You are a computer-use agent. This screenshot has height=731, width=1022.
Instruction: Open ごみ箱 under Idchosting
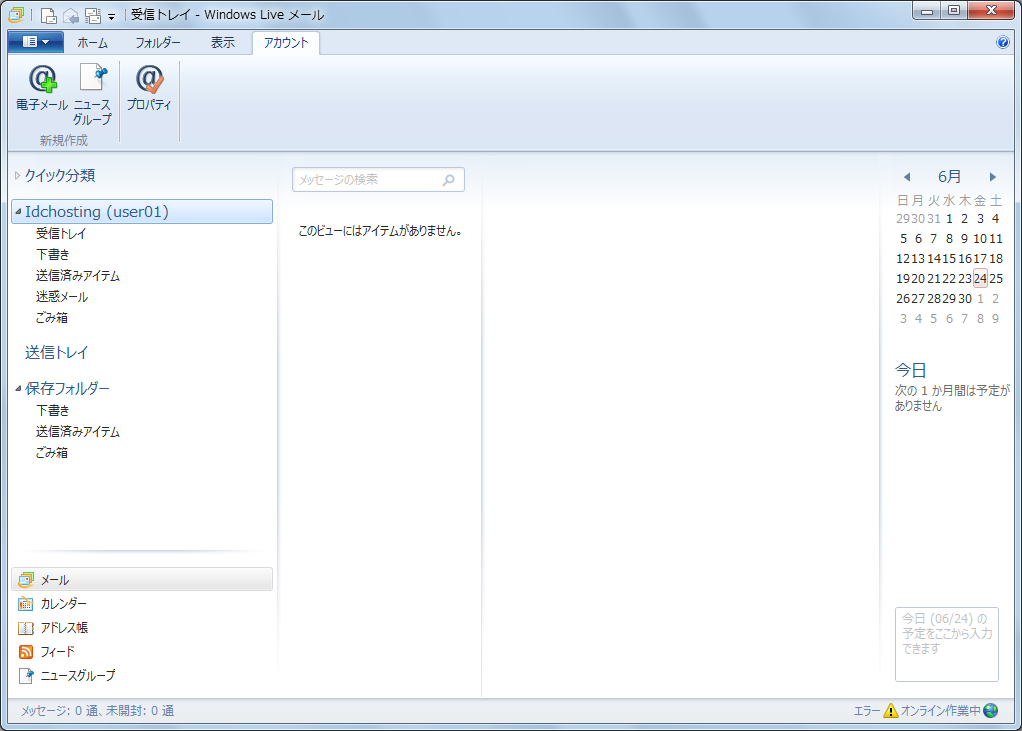pyautogui.click(x=51, y=317)
